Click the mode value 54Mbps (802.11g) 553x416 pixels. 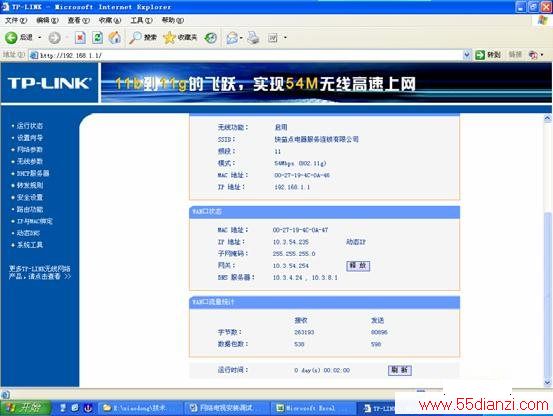pos(300,163)
